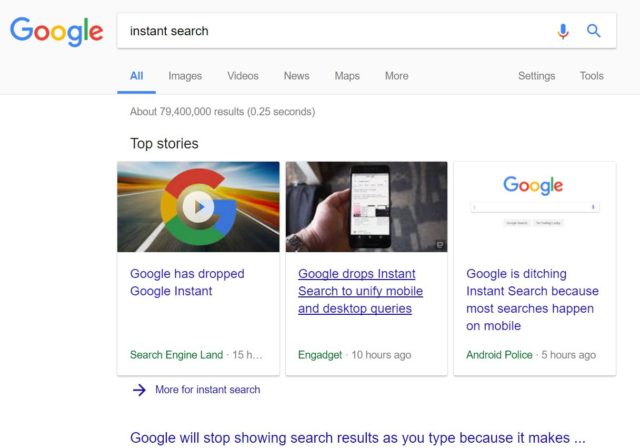Screen dimensions: 640x448
Task: Select the All tab
Action: point(136,76)
